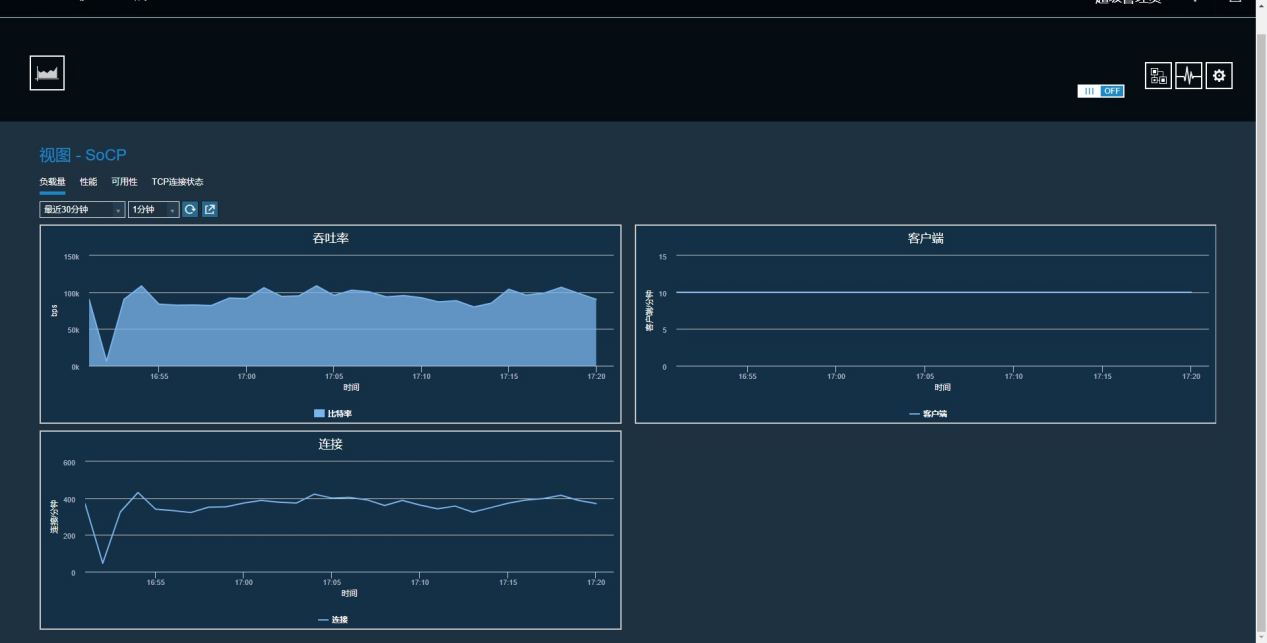Viewport: 1267px width, 643px height.
Task: Open the TCP连接状态 tab
Action: pos(177,182)
